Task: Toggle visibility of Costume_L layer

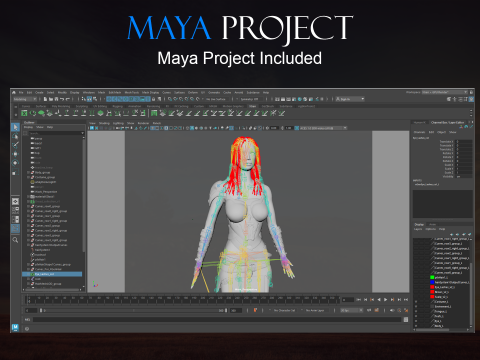Action: point(416,302)
